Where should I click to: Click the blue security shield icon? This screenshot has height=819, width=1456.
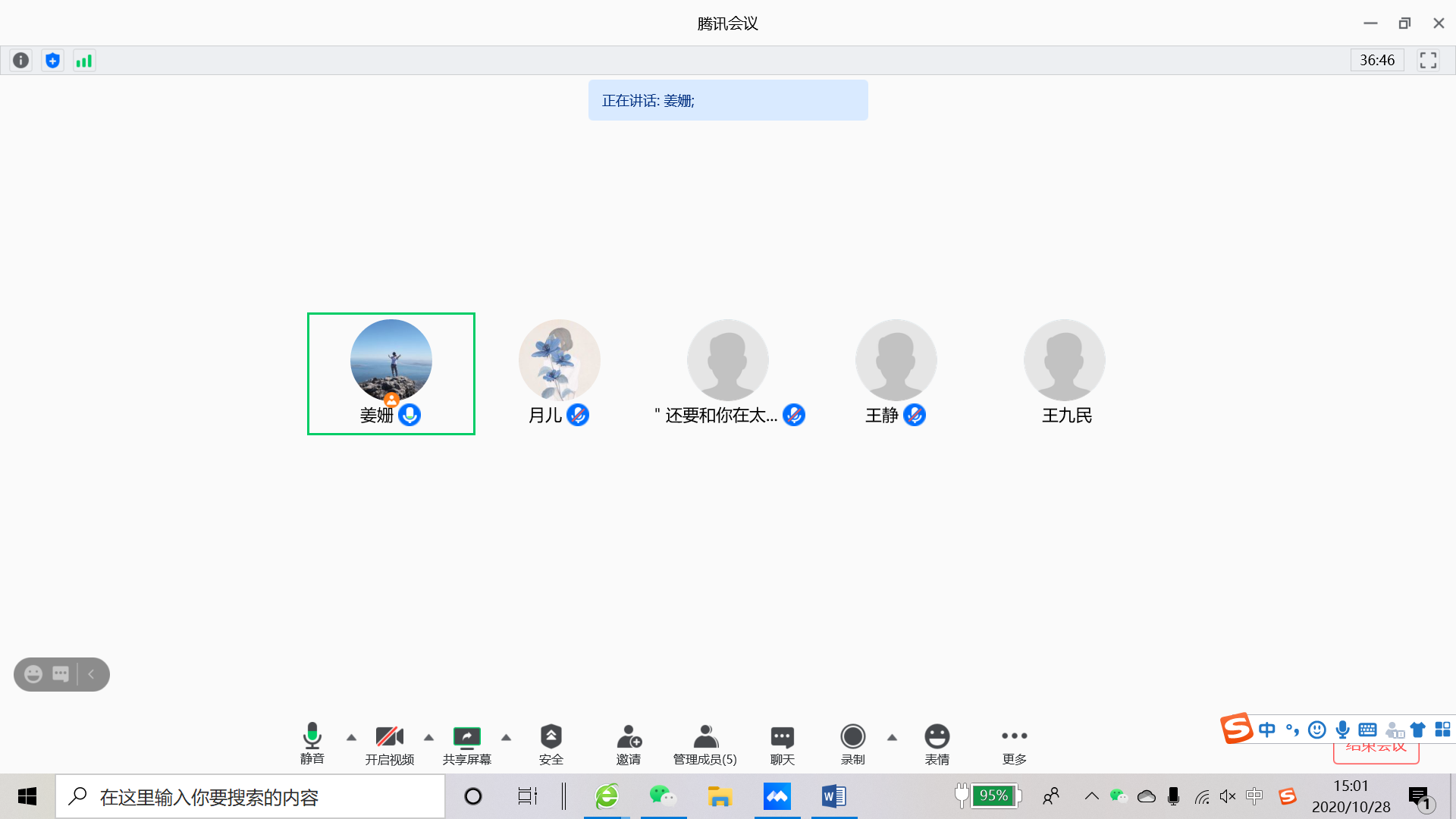[x=52, y=61]
